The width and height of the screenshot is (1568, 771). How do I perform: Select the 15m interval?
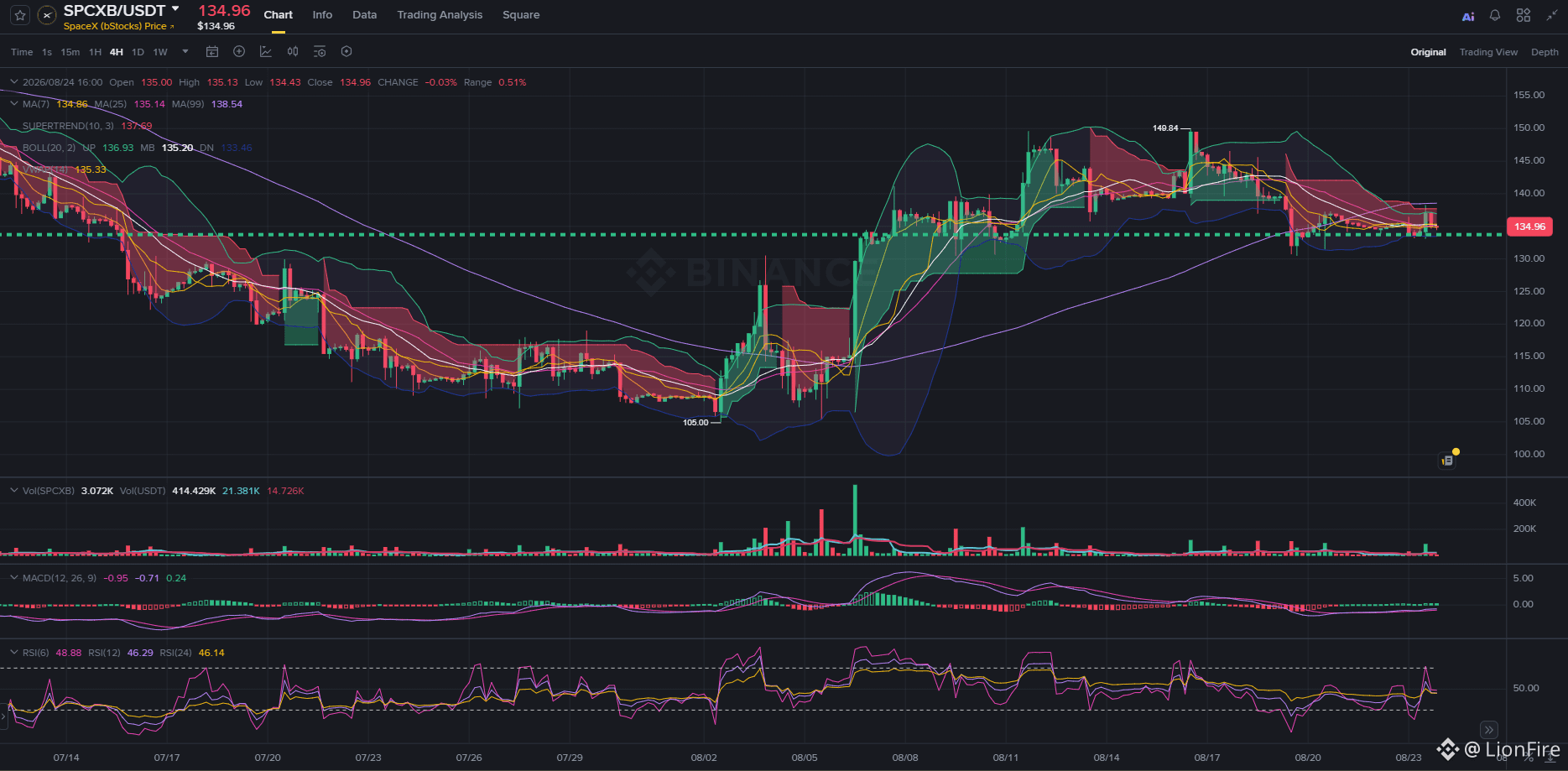(x=70, y=52)
